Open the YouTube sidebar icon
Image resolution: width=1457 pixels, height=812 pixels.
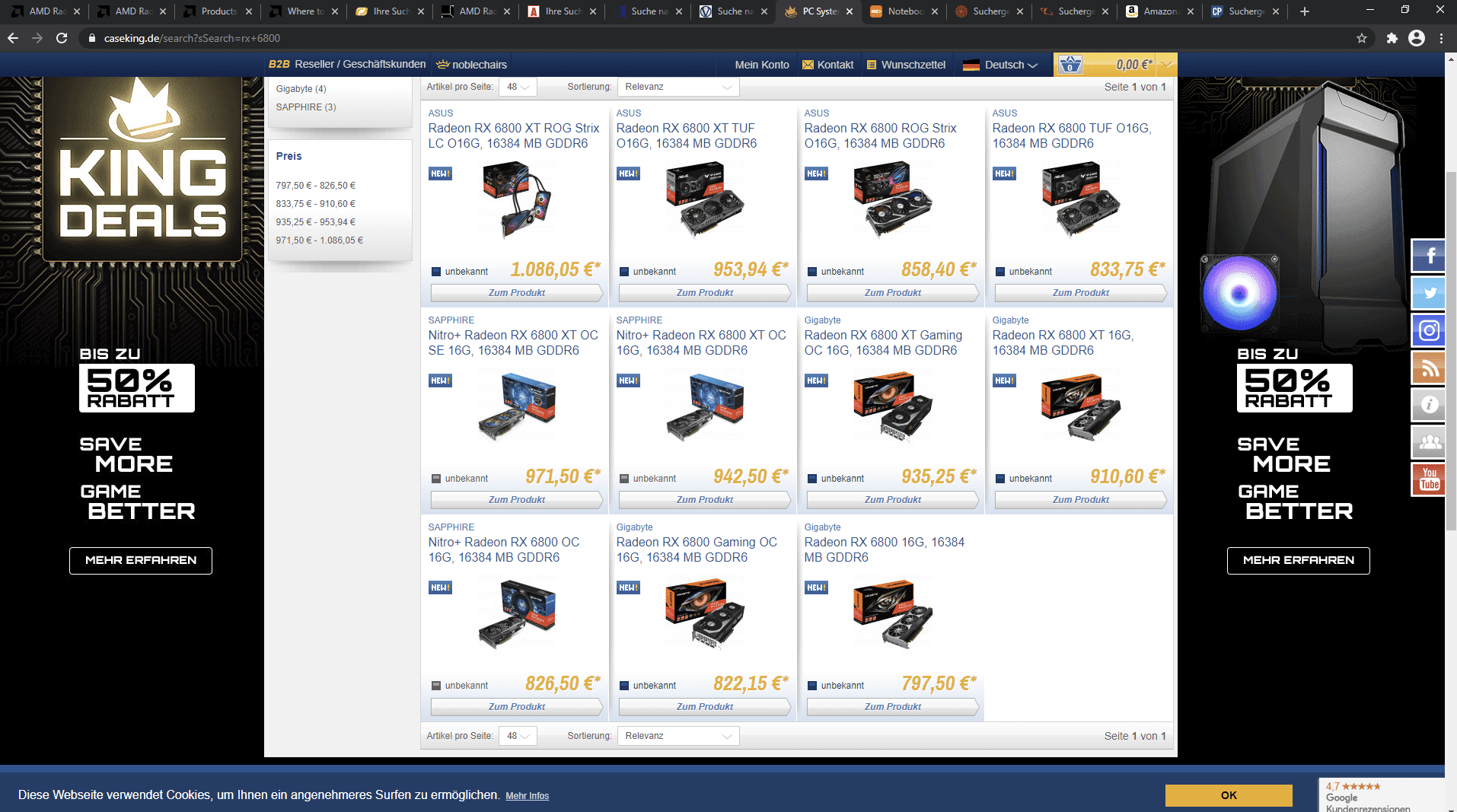1429,479
